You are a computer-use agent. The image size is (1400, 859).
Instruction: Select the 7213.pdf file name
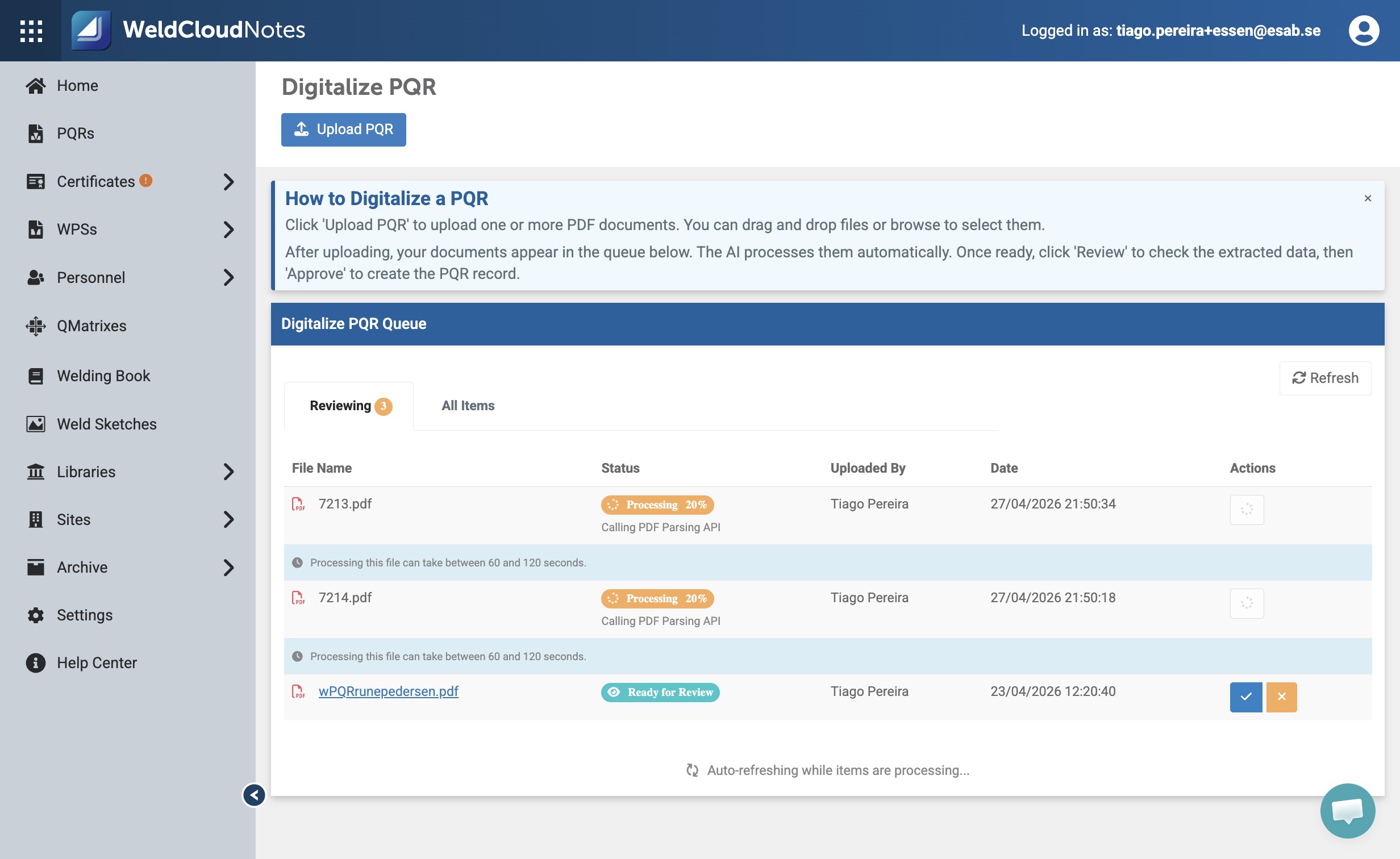[x=345, y=504]
